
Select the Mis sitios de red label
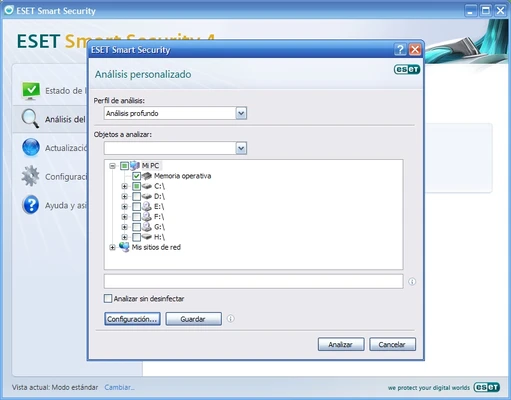(156, 247)
